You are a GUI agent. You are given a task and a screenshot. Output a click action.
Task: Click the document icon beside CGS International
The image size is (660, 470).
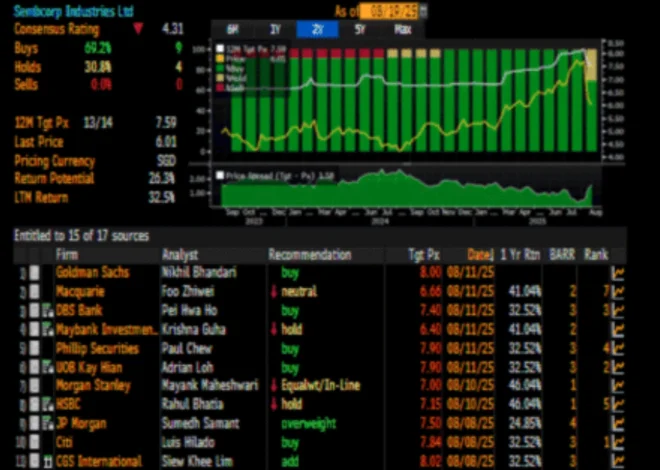(48, 462)
